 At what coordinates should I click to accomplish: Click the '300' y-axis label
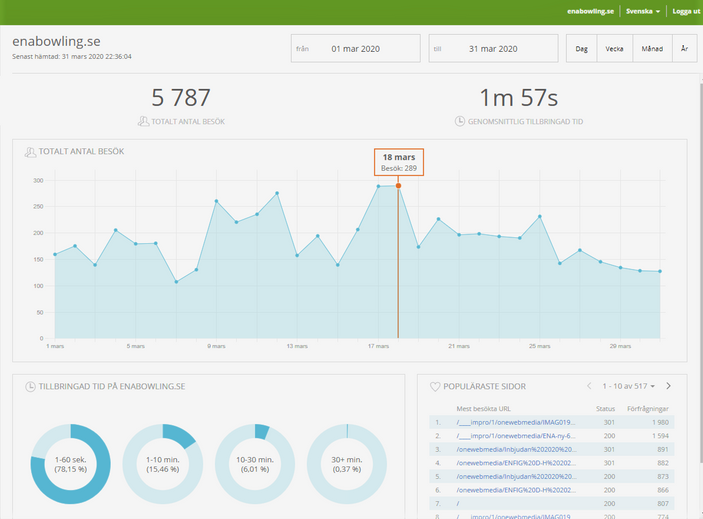[38, 181]
